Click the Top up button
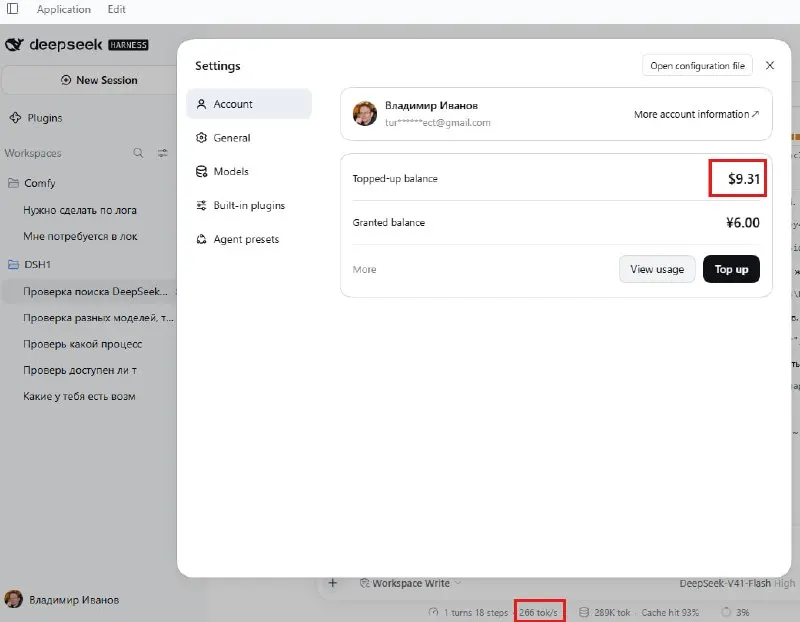The width and height of the screenshot is (800, 622). coord(731,269)
